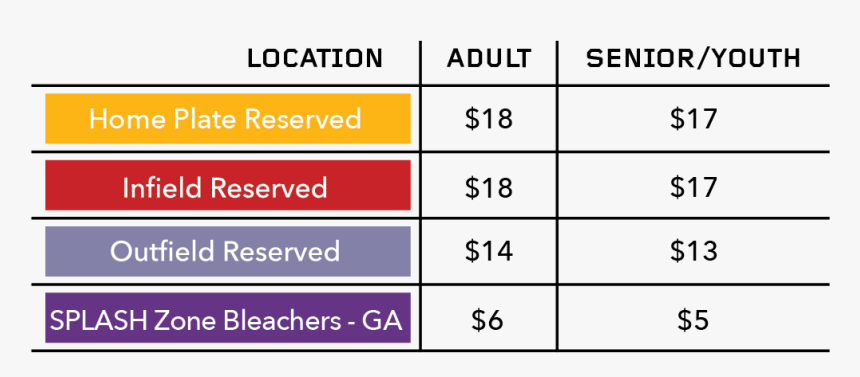
Task: Click the SENIOR/YOUTH column header
Action: tap(693, 59)
